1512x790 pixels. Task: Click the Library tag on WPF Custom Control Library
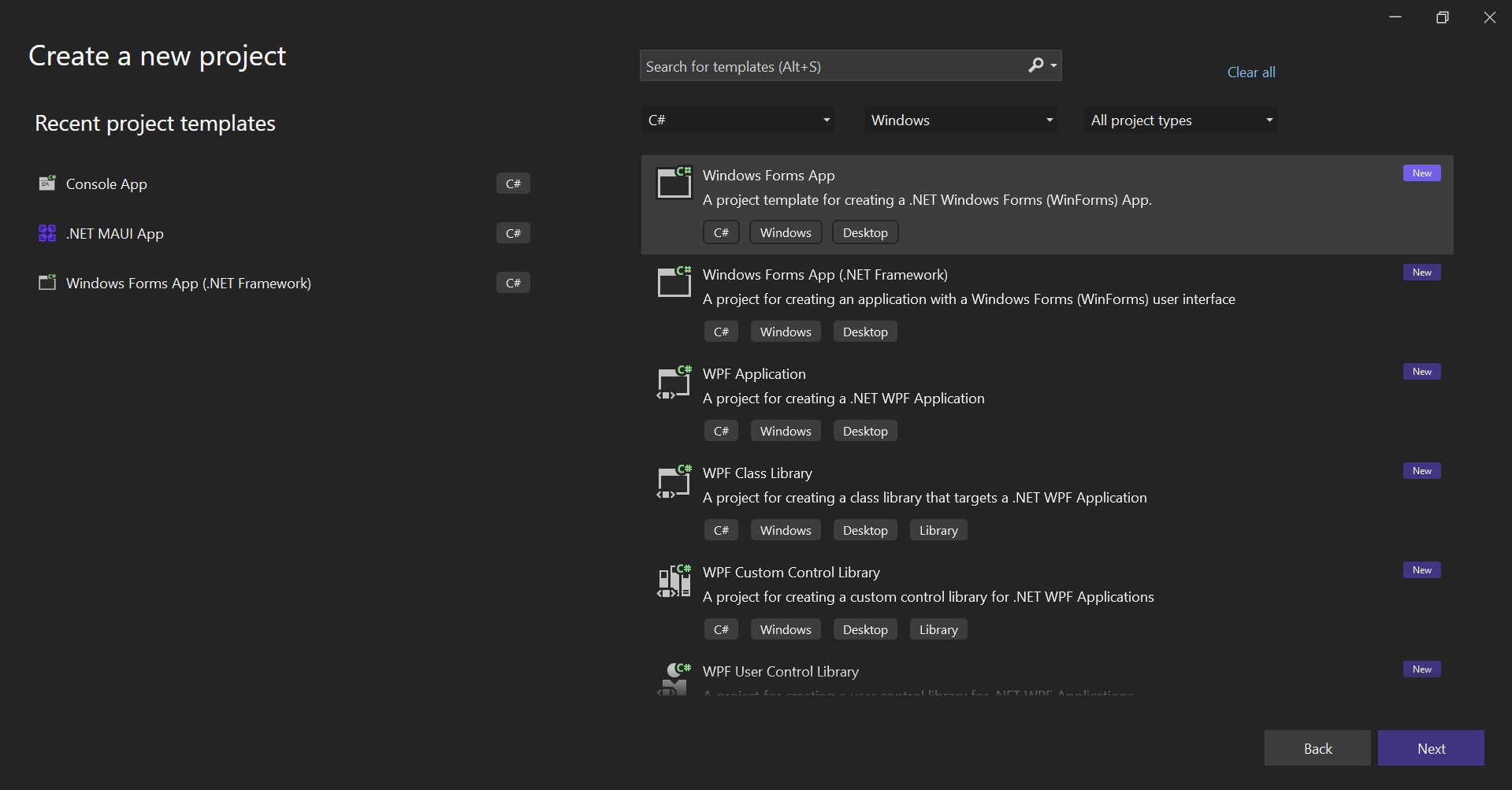point(938,629)
